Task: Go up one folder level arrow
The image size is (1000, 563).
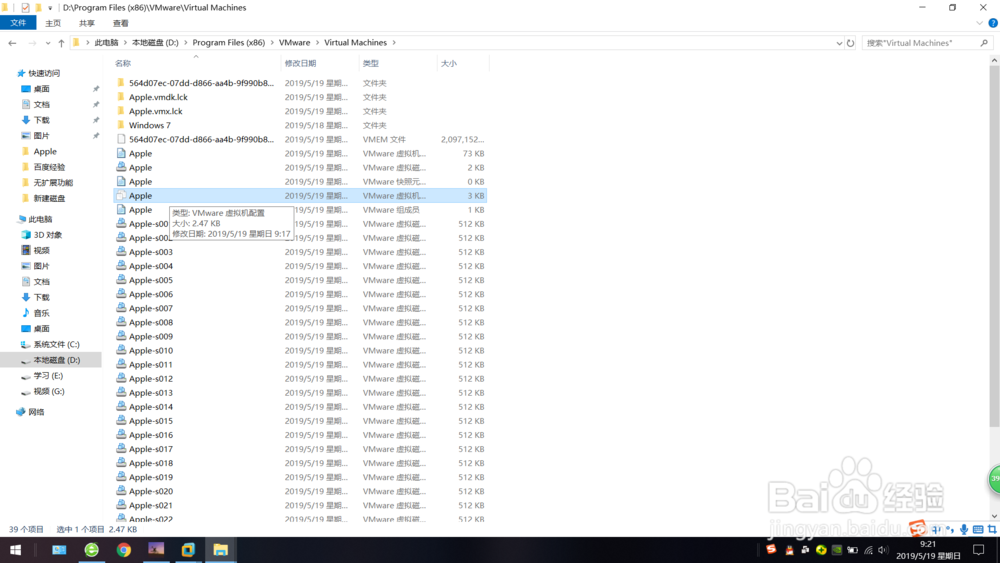Action: 61,43
